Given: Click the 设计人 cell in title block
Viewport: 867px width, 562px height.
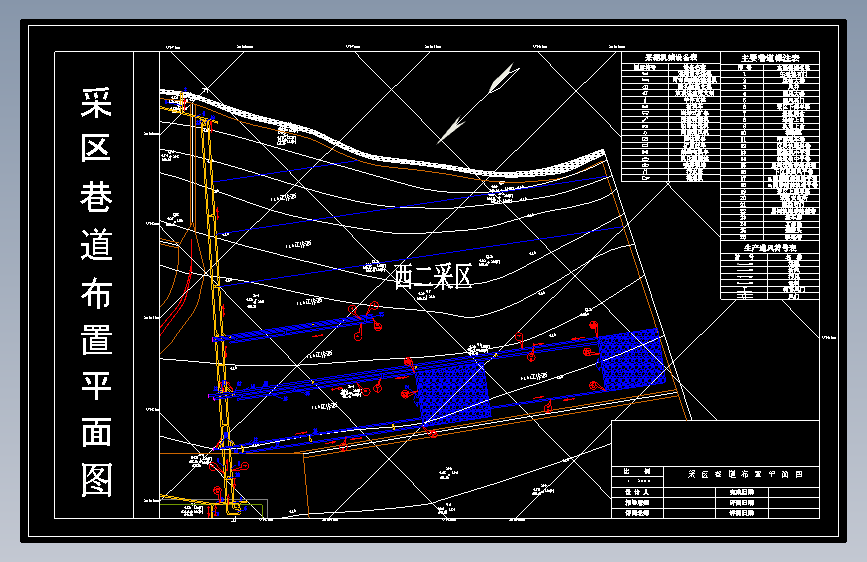Looking at the screenshot, I should pos(636,492).
